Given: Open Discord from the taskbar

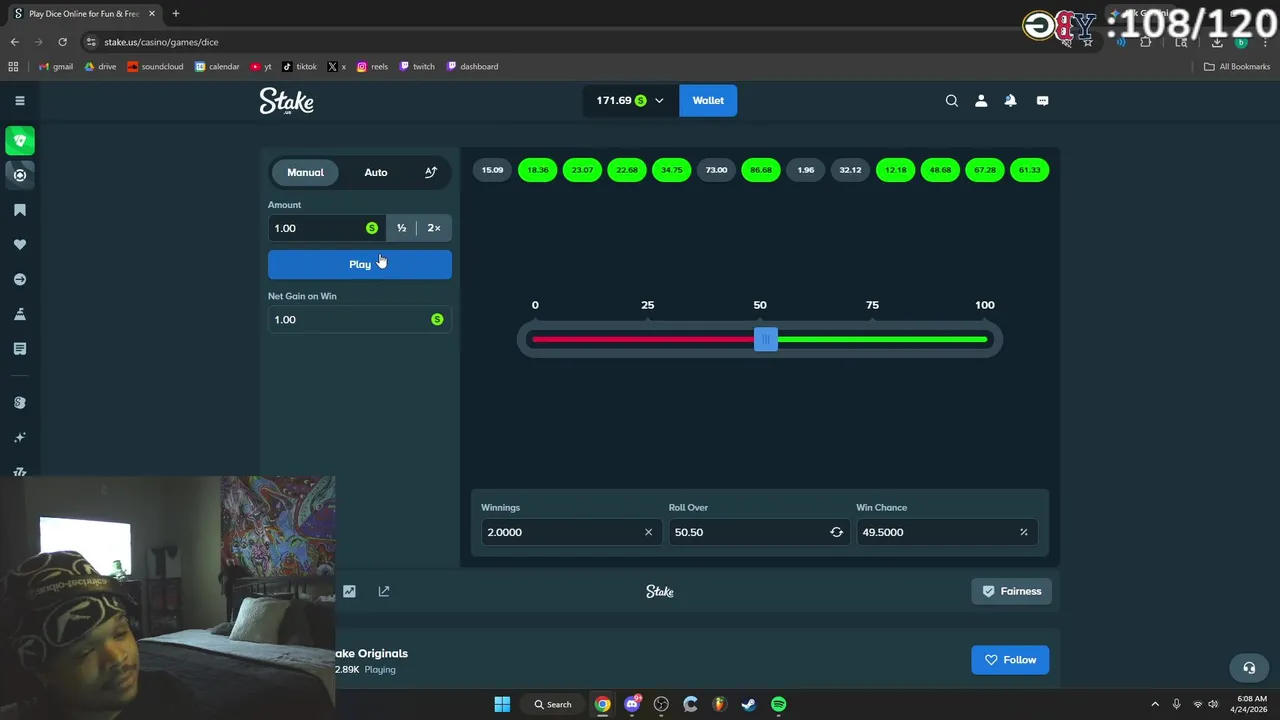Looking at the screenshot, I should click(632, 704).
